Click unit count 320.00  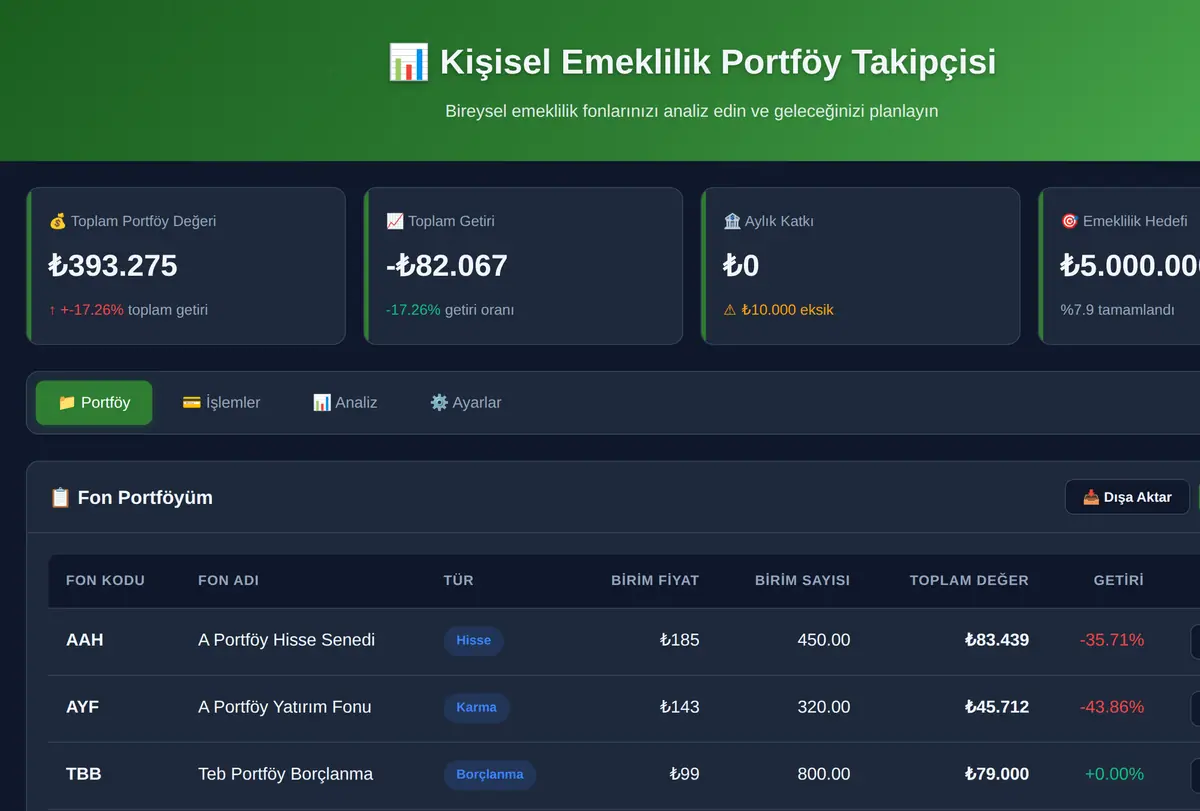tap(824, 707)
